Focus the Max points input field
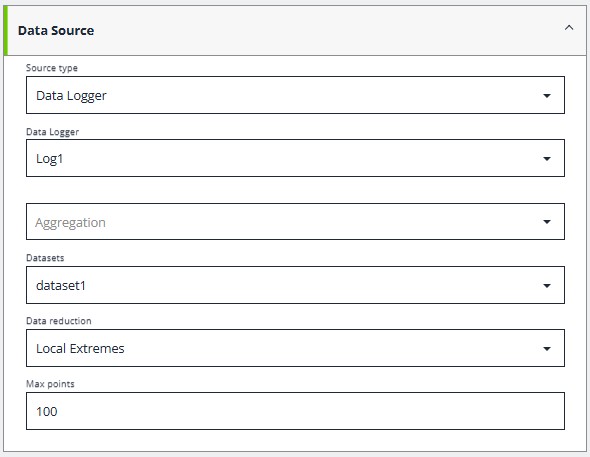Viewport: 590px width, 457px height. point(295,411)
